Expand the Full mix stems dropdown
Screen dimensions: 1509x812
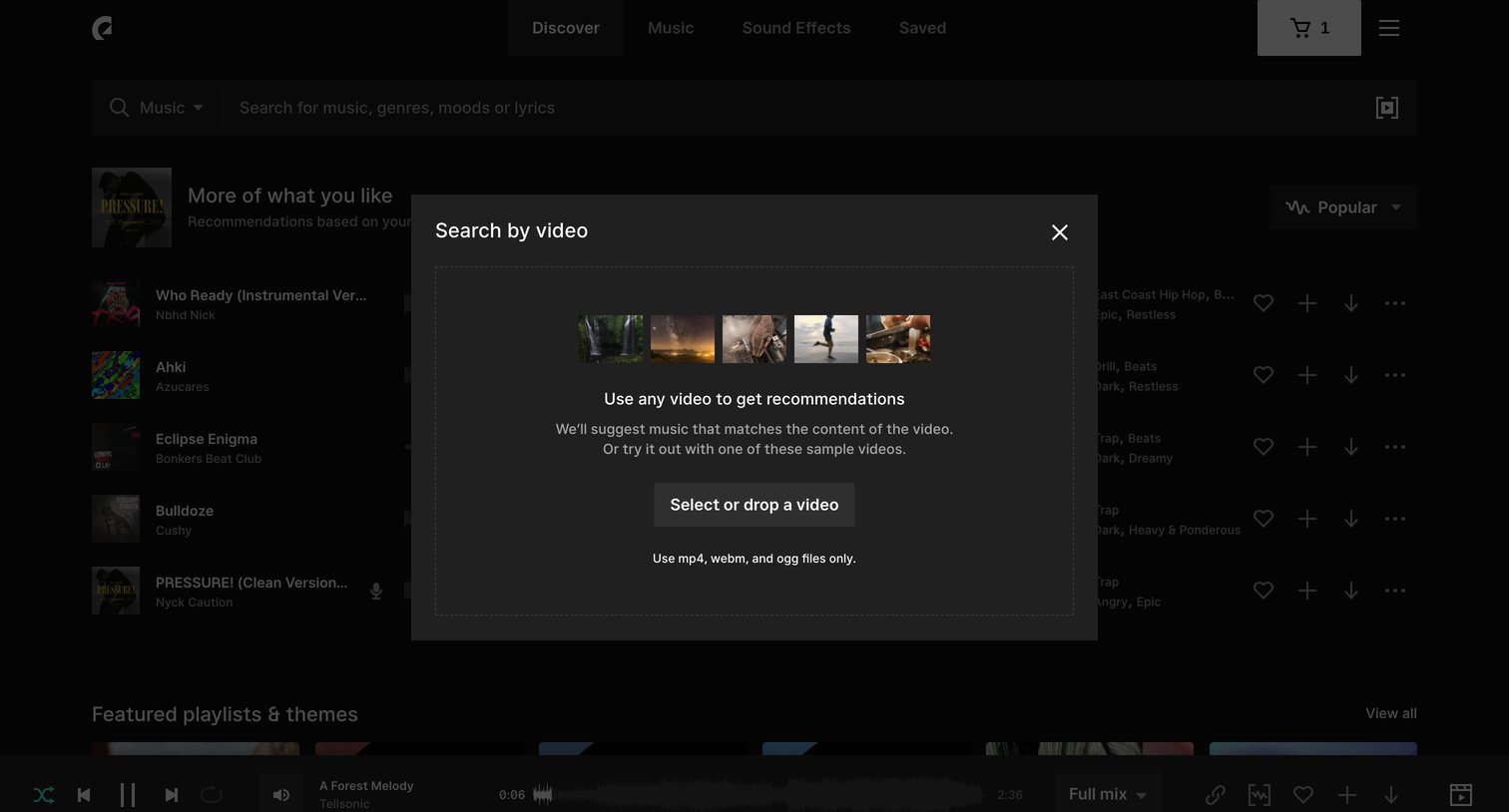tap(1108, 794)
